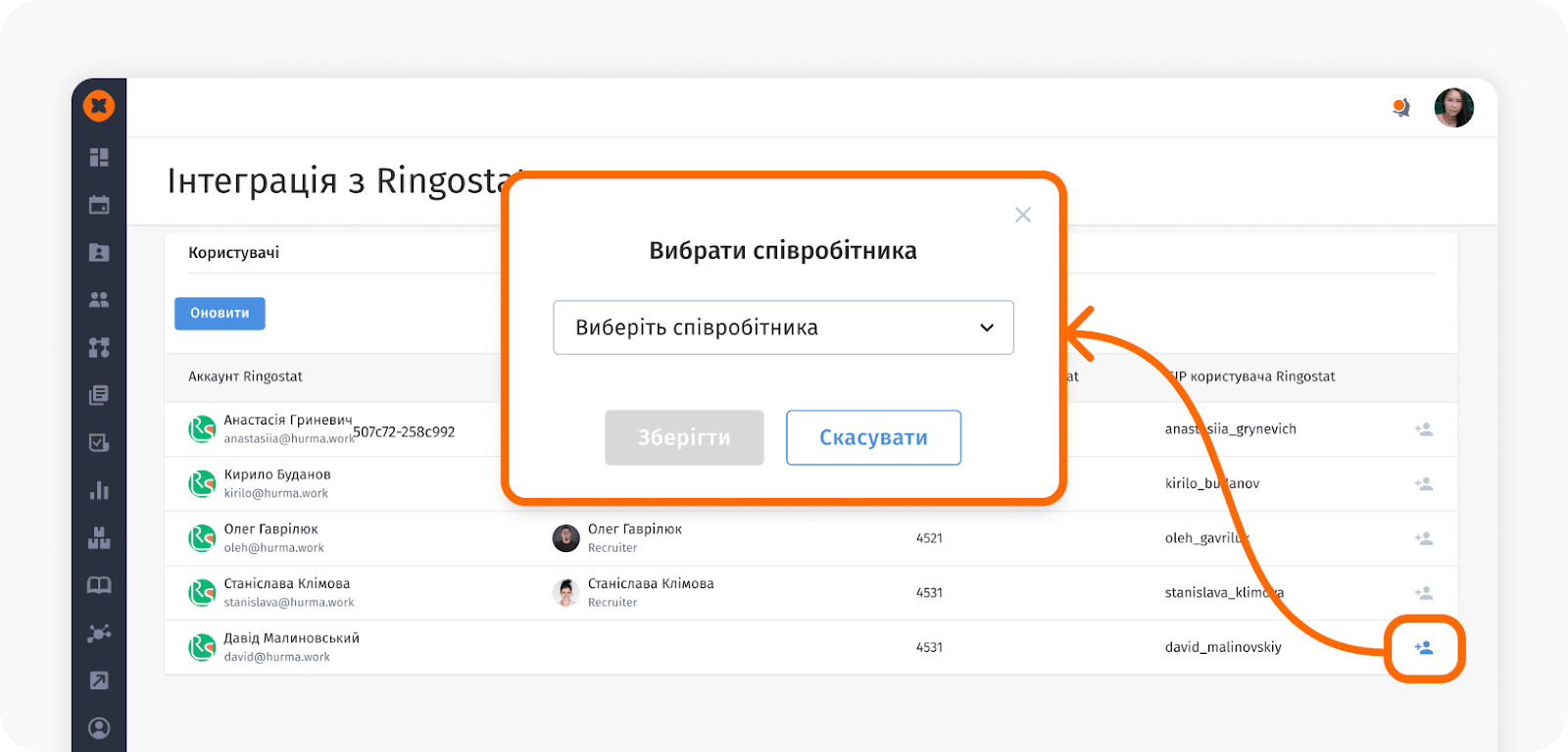
Task: Close the Вибрати співробітника dialog
Action: pyautogui.click(x=1023, y=215)
